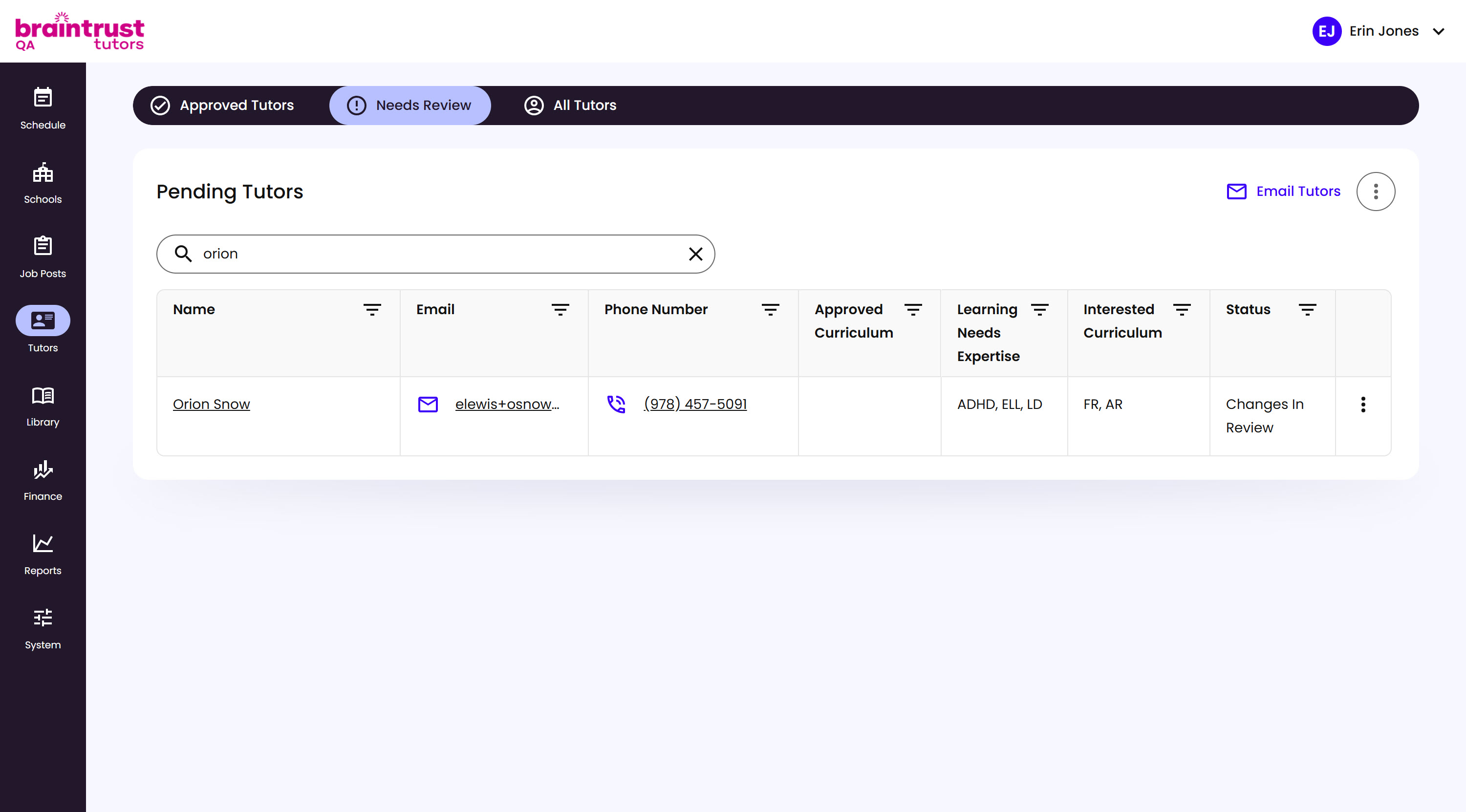Clear the orion search text
This screenshot has height=812, width=1466.
(x=695, y=254)
